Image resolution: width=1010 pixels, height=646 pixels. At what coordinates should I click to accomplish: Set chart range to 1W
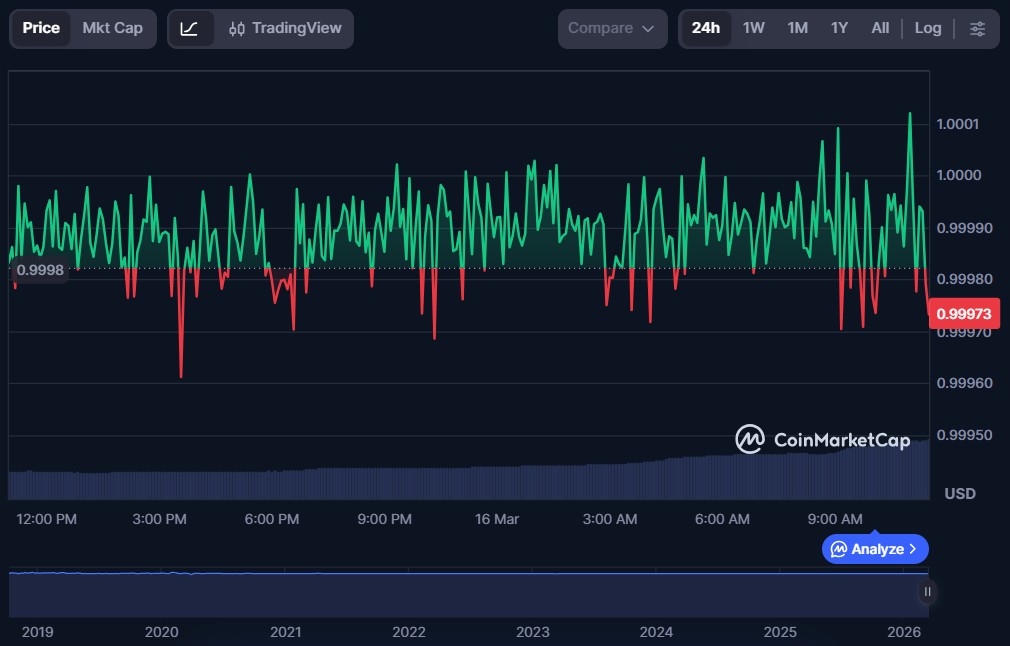click(x=753, y=28)
